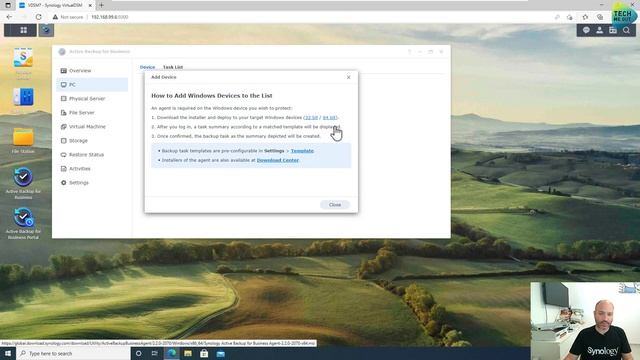Image resolution: width=640 pixels, height=360 pixels.
Task: Click the browser back arrow
Action: coord(9,17)
